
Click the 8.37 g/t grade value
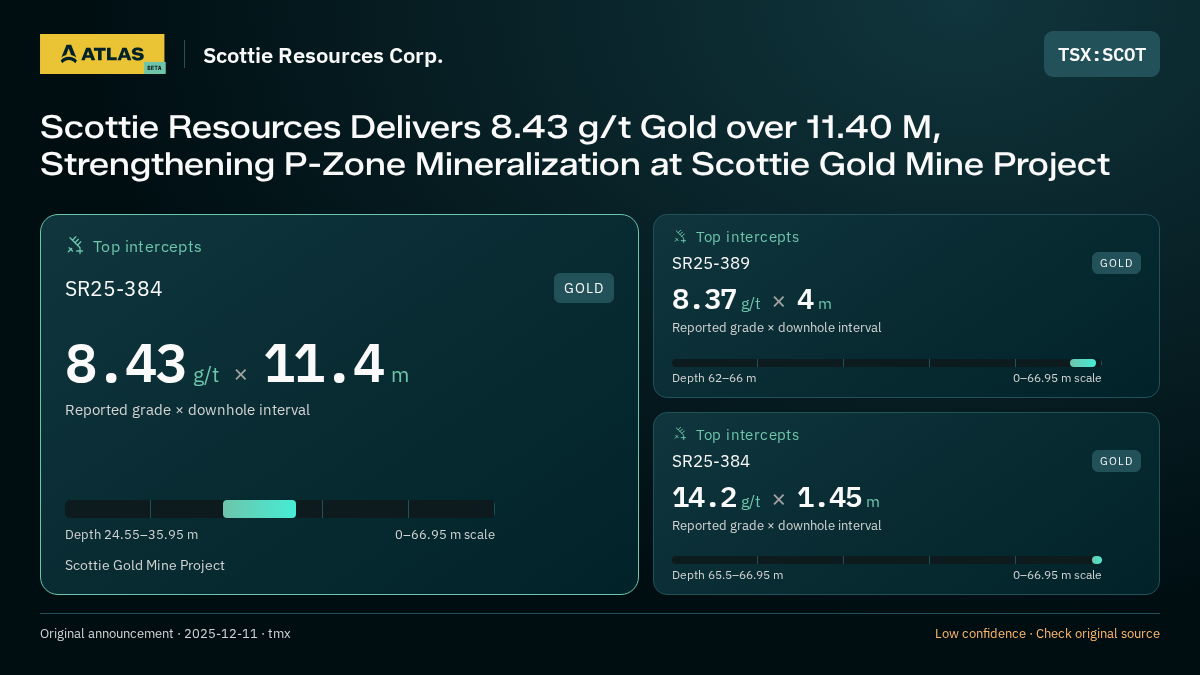(x=716, y=300)
